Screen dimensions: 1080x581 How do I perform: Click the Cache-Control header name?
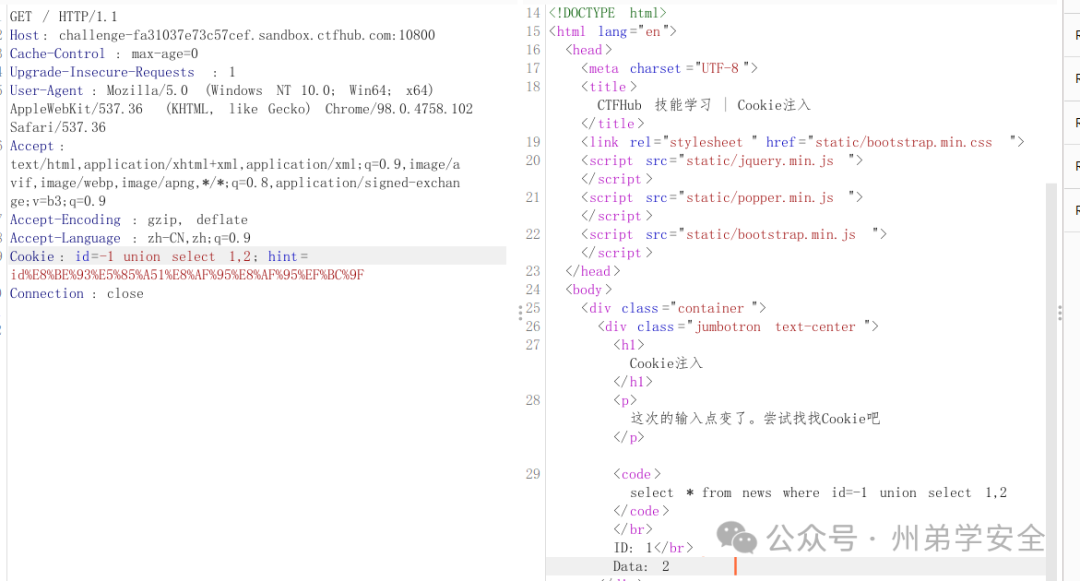click(57, 54)
